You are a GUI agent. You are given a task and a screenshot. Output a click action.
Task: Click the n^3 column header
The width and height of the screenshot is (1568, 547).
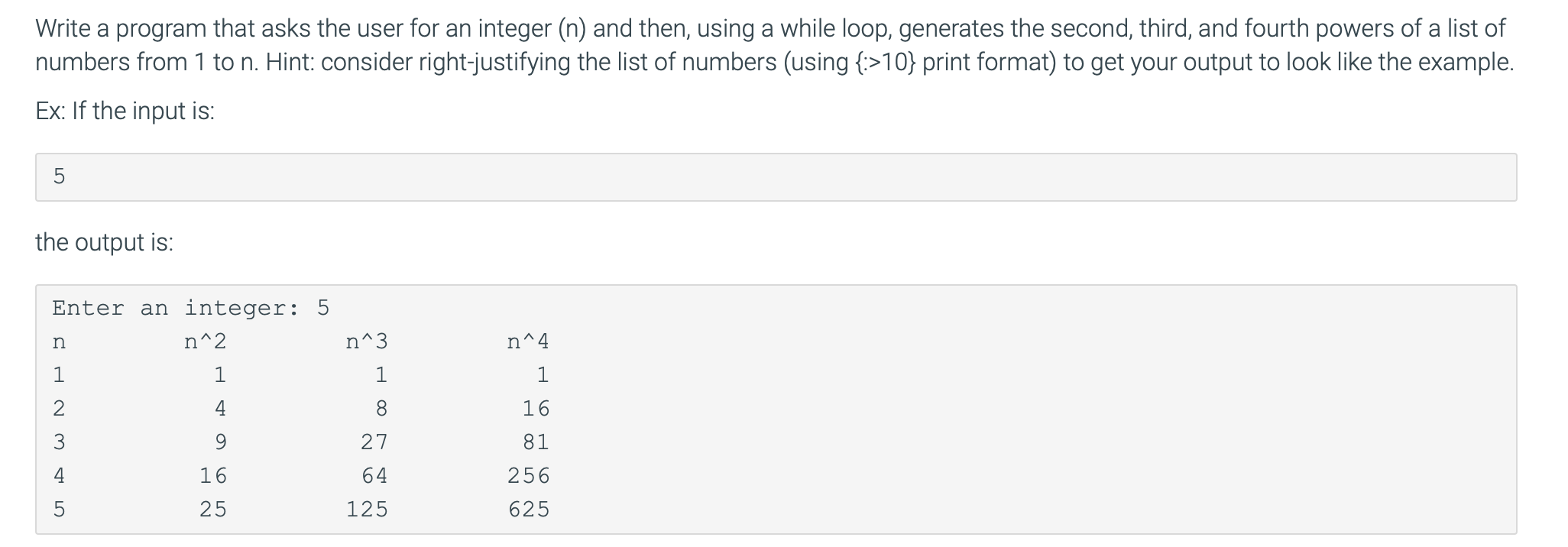(x=367, y=341)
